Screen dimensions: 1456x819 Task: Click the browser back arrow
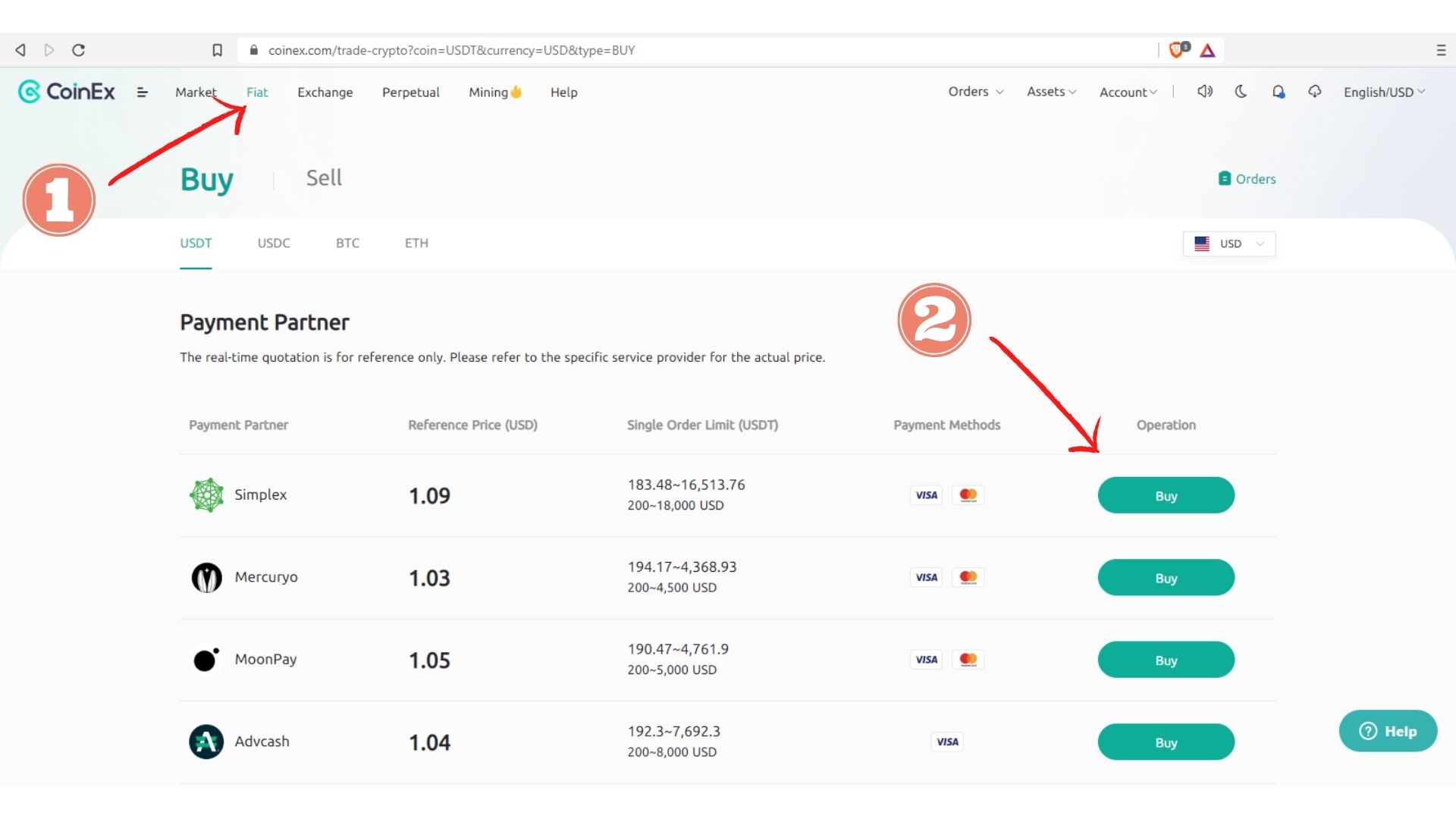(20, 50)
